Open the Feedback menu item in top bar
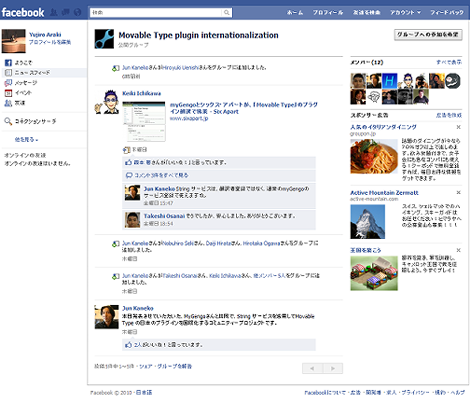Image resolution: width=470 pixels, height=402 pixels. pos(447,13)
